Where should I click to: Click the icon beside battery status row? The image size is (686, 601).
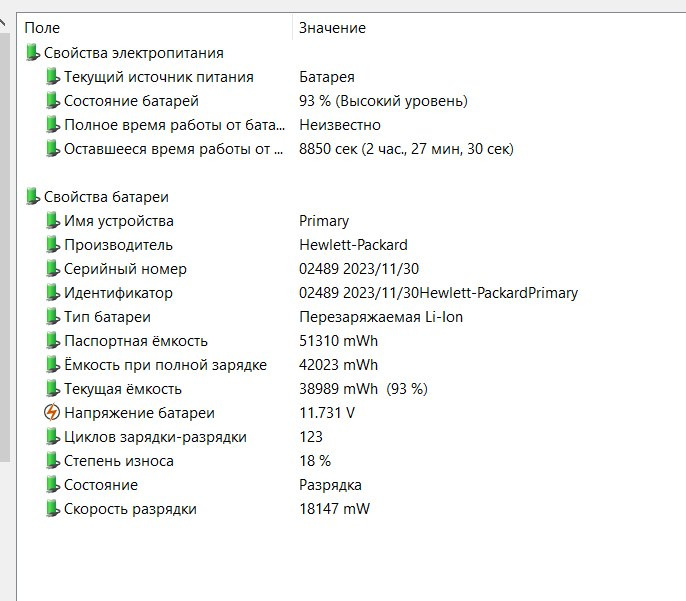(x=52, y=101)
